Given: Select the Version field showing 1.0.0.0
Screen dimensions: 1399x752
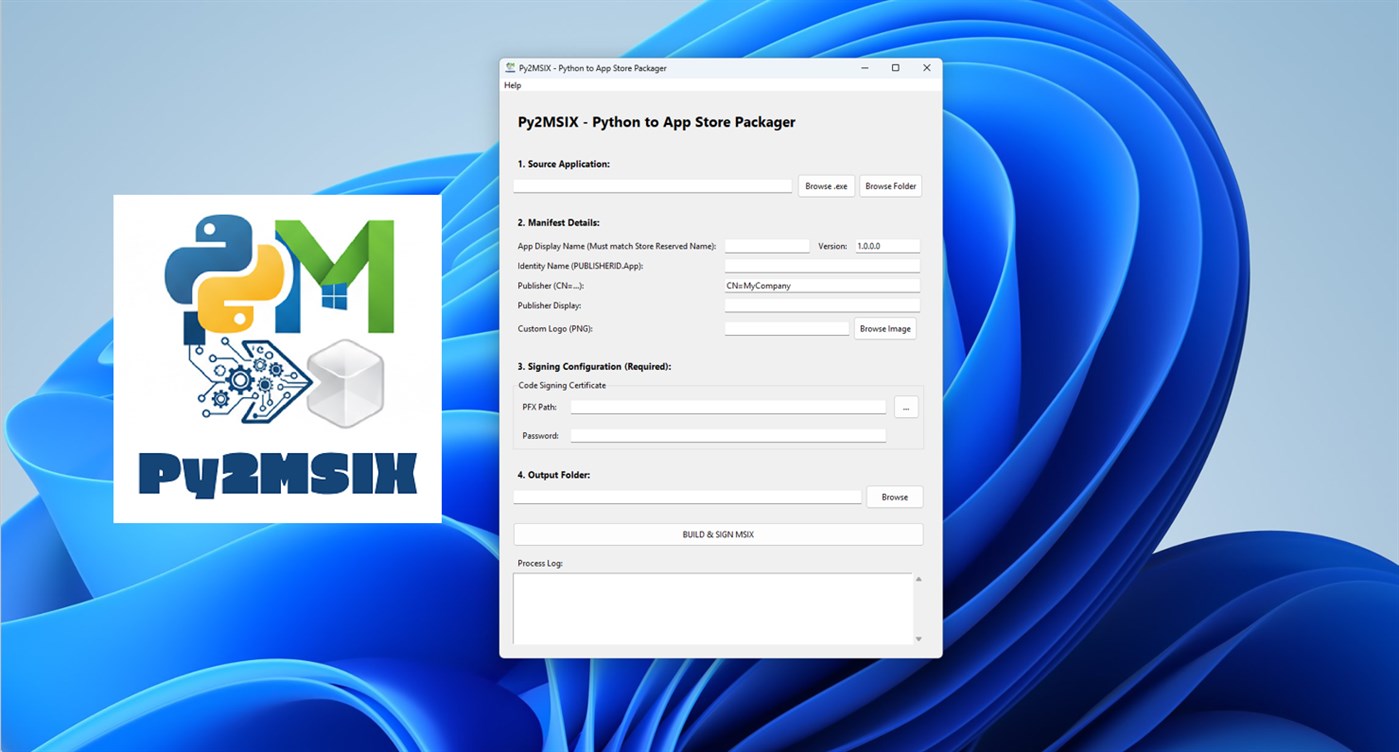Looking at the screenshot, I should click(x=887, y=246).
